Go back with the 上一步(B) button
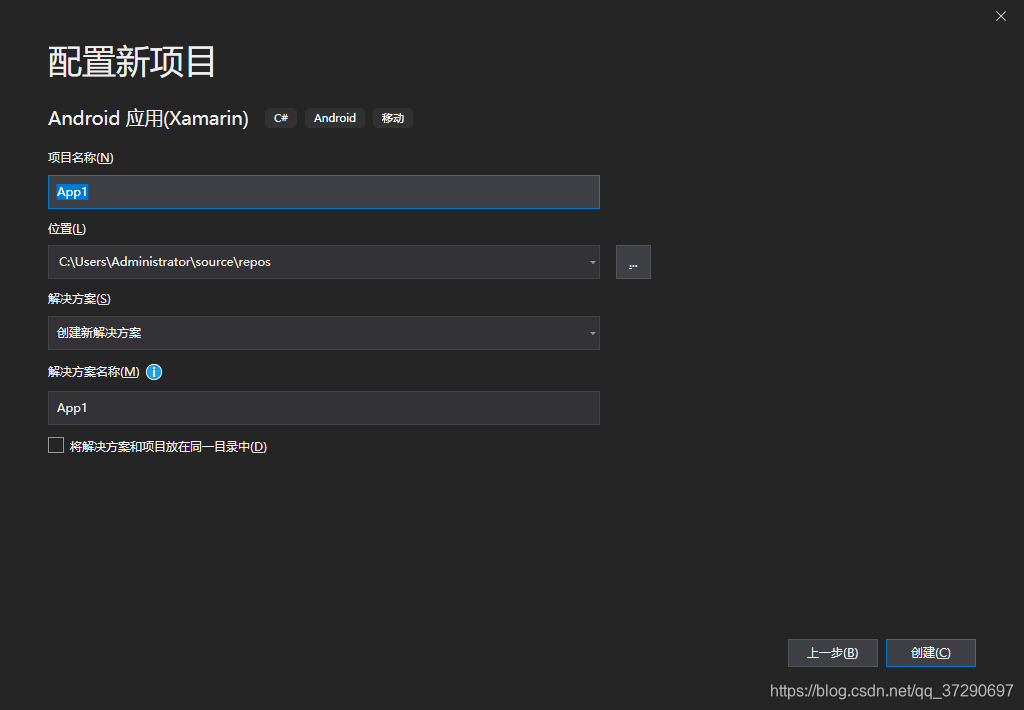The height and width of the screenshot is (710, 1024). click(833, 653)
